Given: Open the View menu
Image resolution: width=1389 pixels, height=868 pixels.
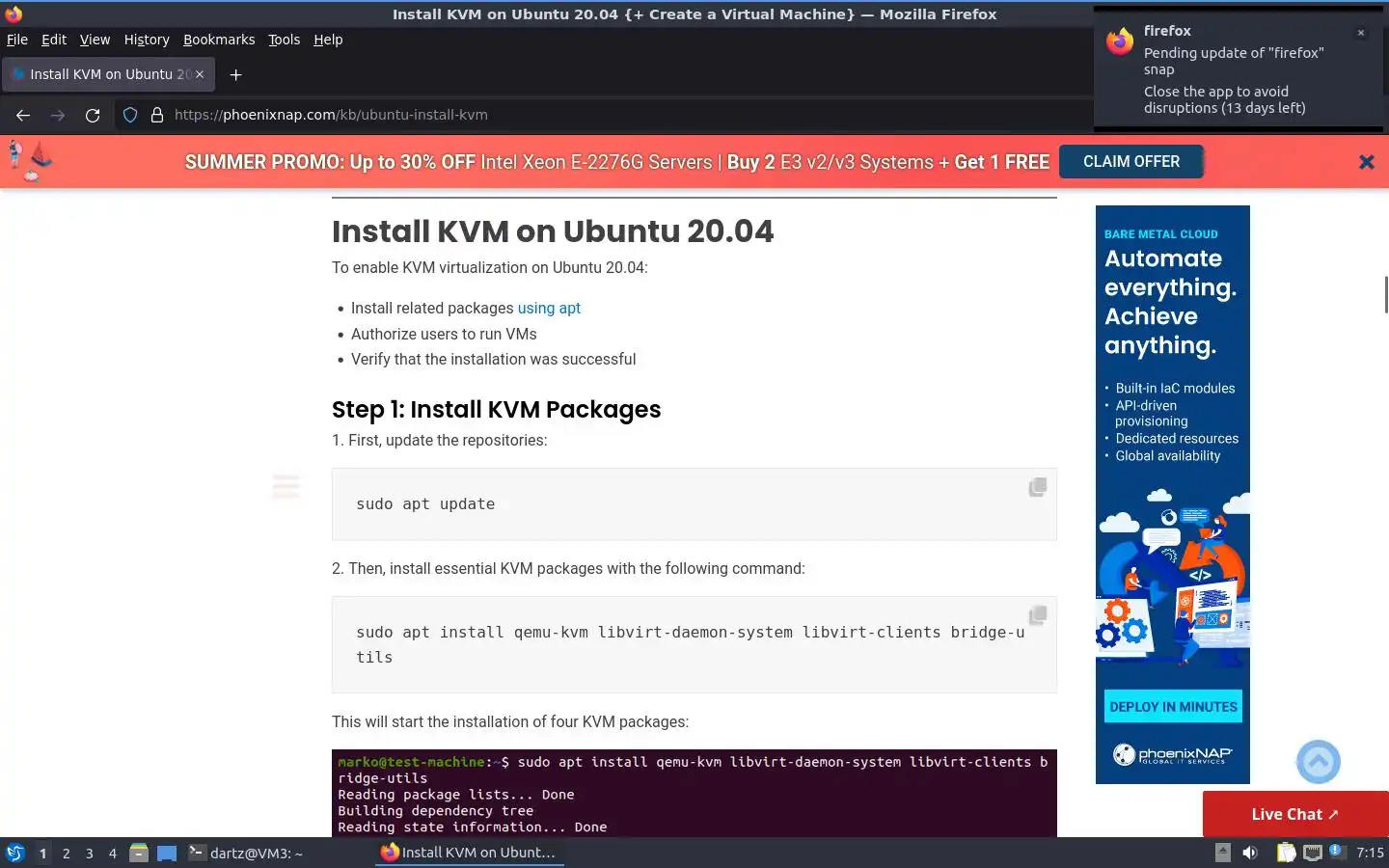Looking at the screenshot, I should coord(95,40).
